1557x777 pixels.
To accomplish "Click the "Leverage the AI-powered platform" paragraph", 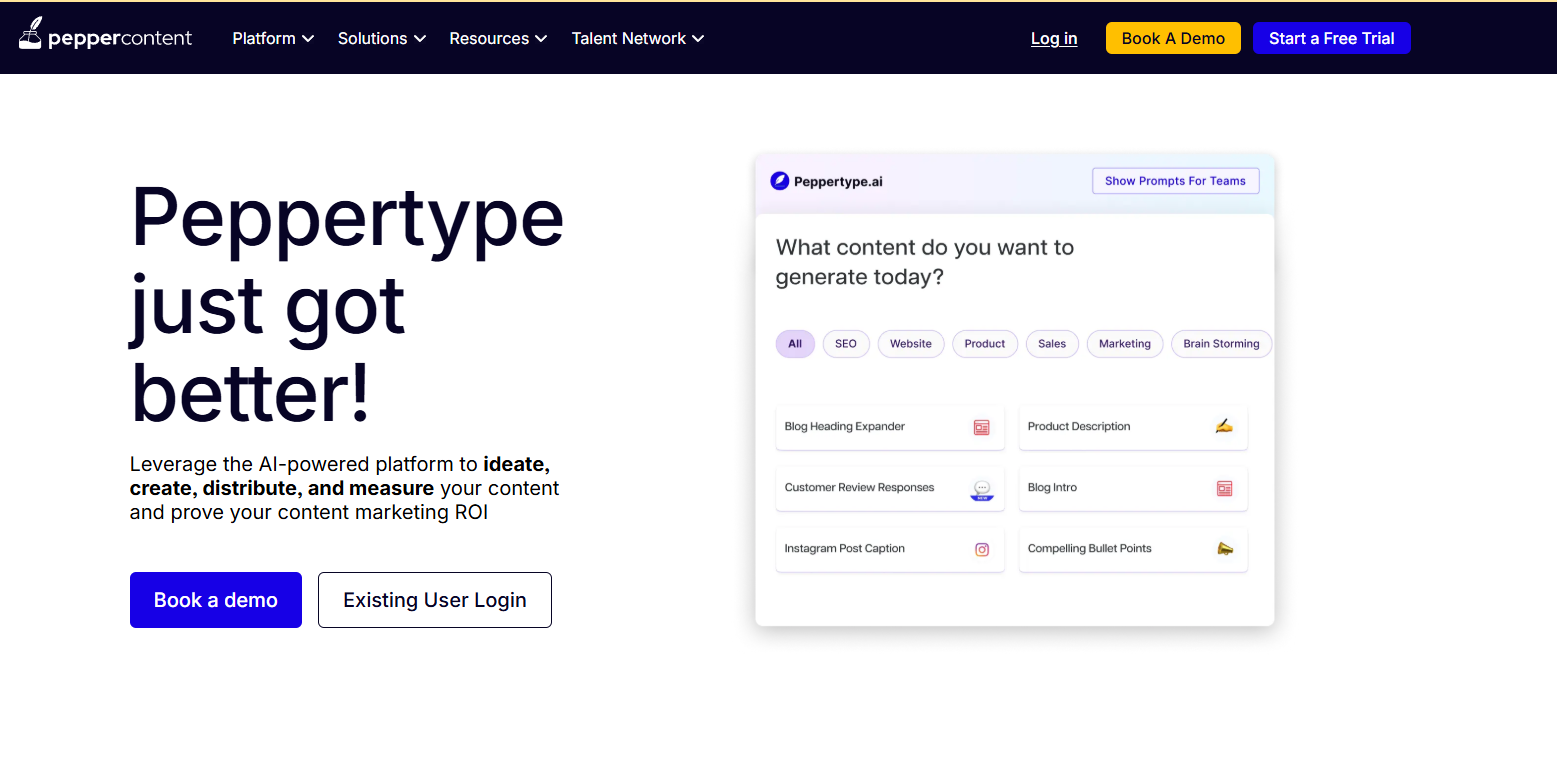I will coord(345,489).
